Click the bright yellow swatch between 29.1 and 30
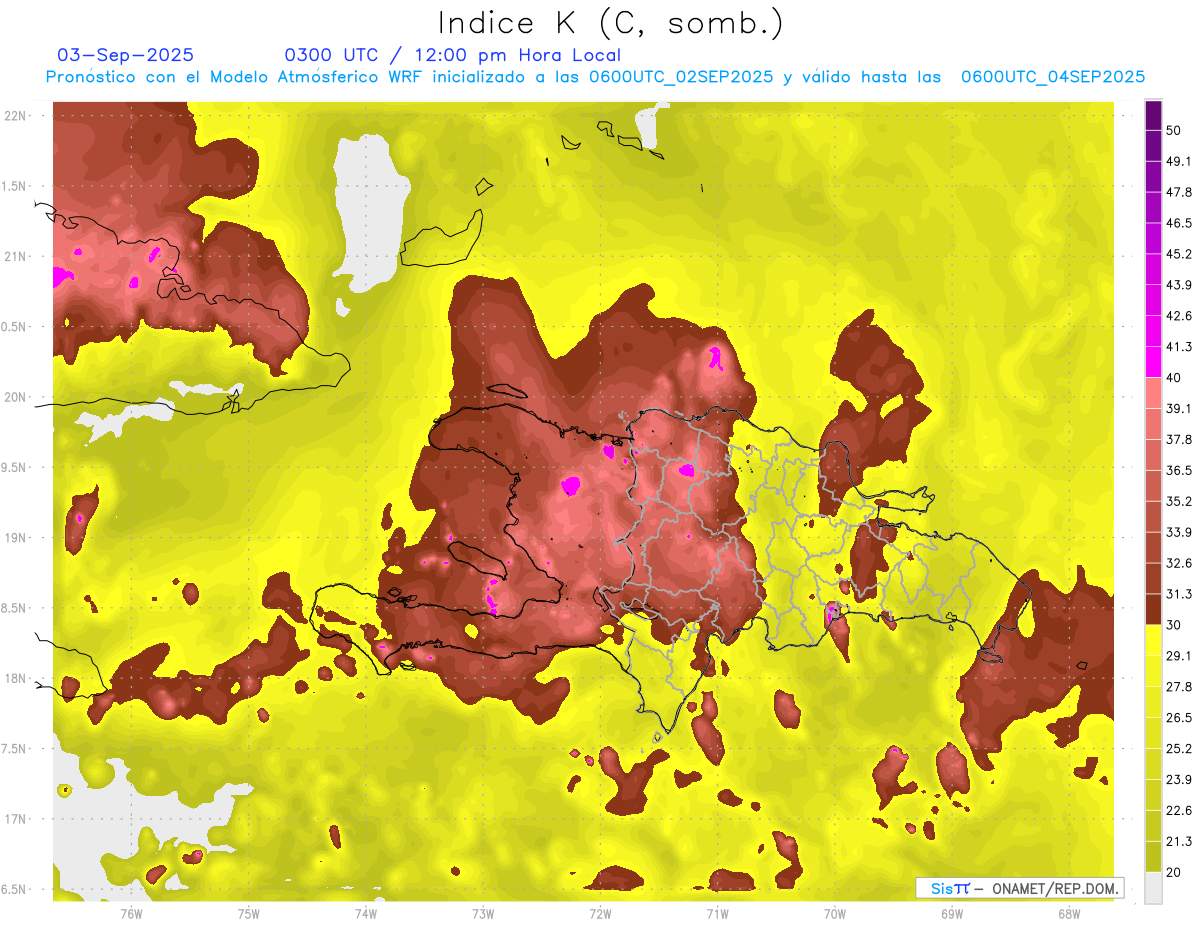1200x927 pixels. (1153, 640)
